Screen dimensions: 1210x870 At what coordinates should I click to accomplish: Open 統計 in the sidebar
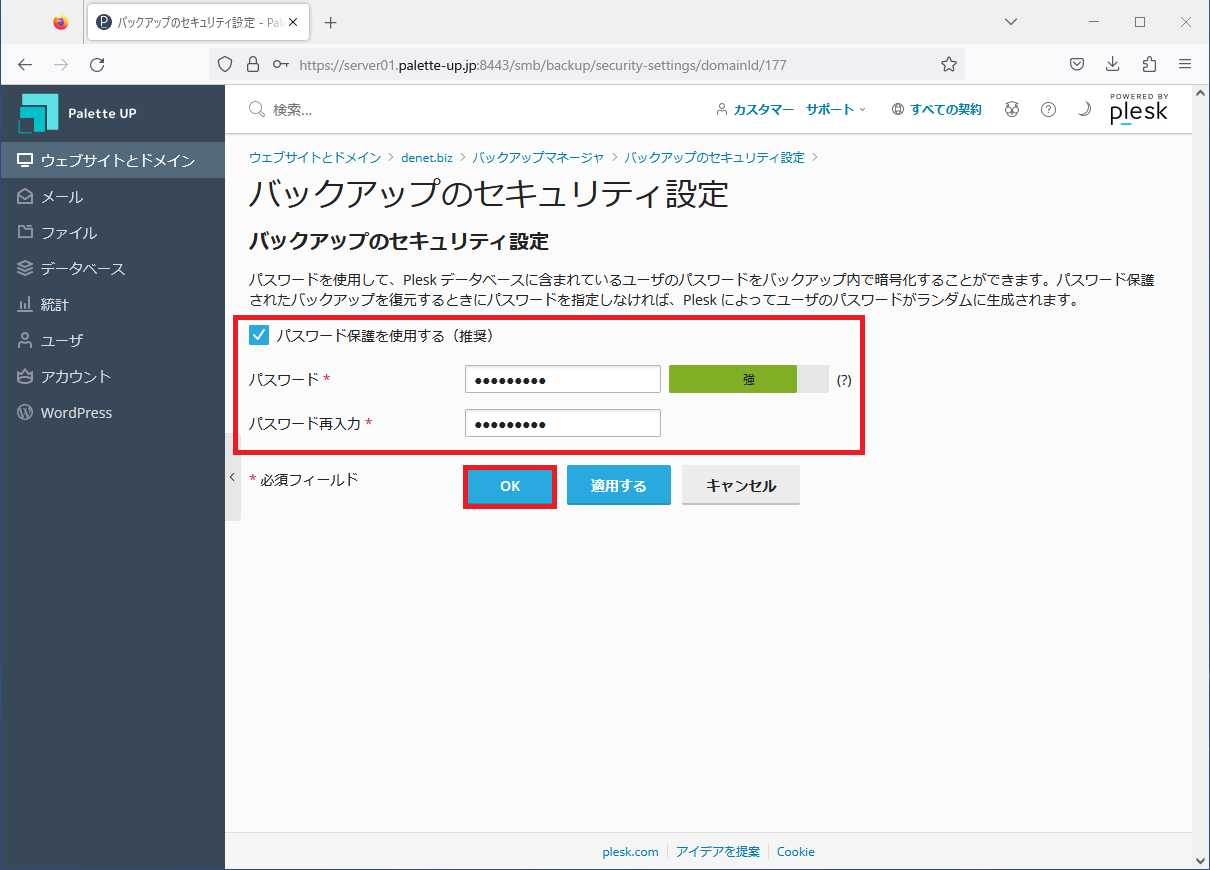click(112, 305)
